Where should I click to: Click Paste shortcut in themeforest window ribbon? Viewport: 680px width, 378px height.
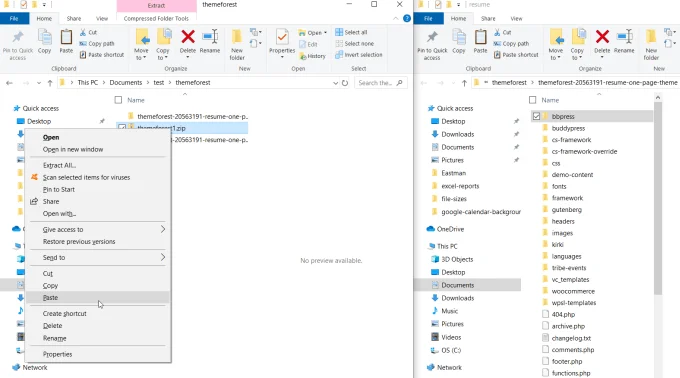coord(101,55)
